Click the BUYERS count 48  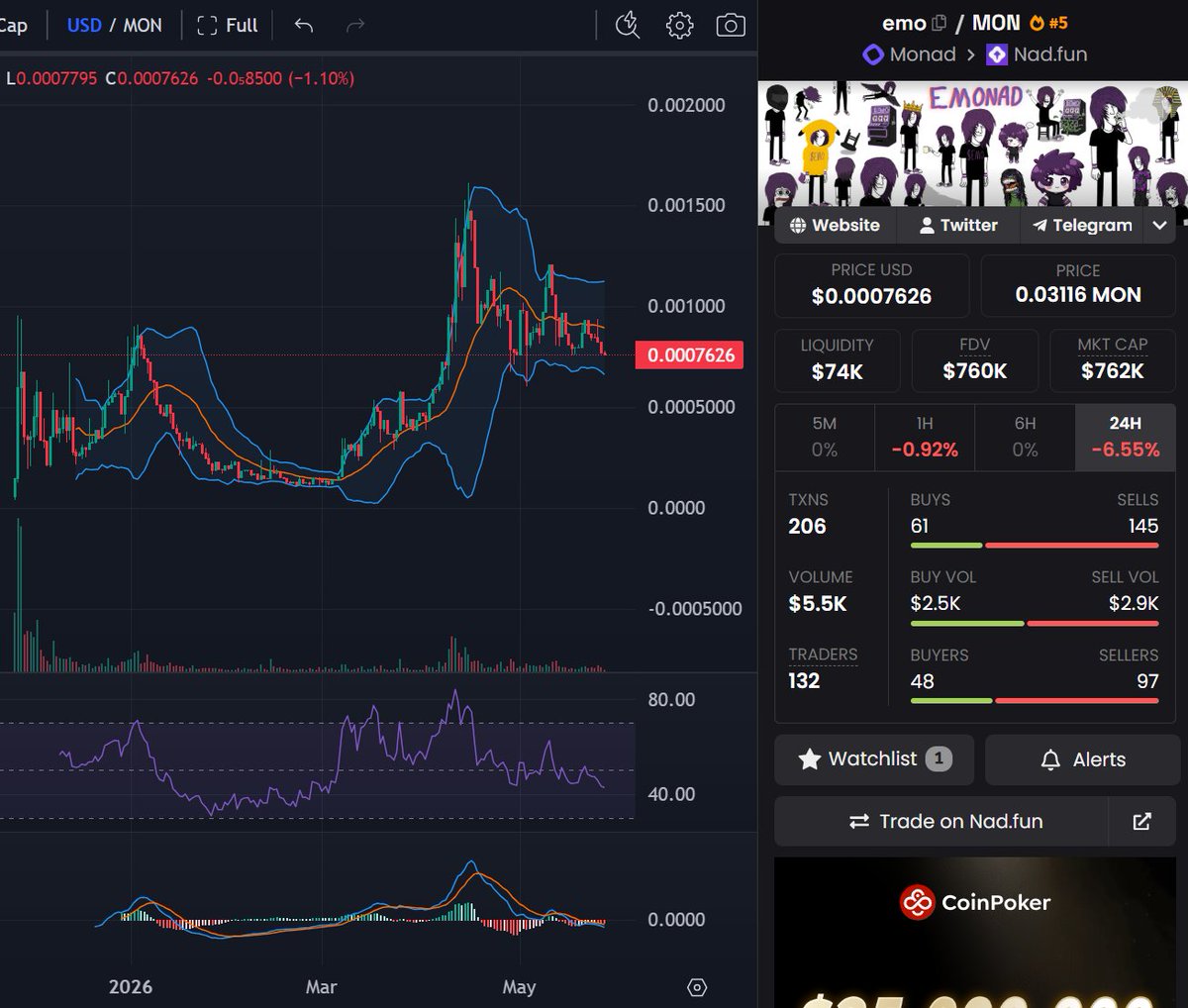(923, 681)
